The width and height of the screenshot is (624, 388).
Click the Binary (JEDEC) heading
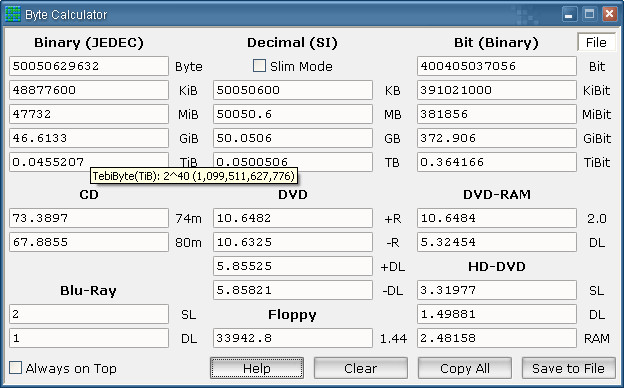click(x=89, y=43)
